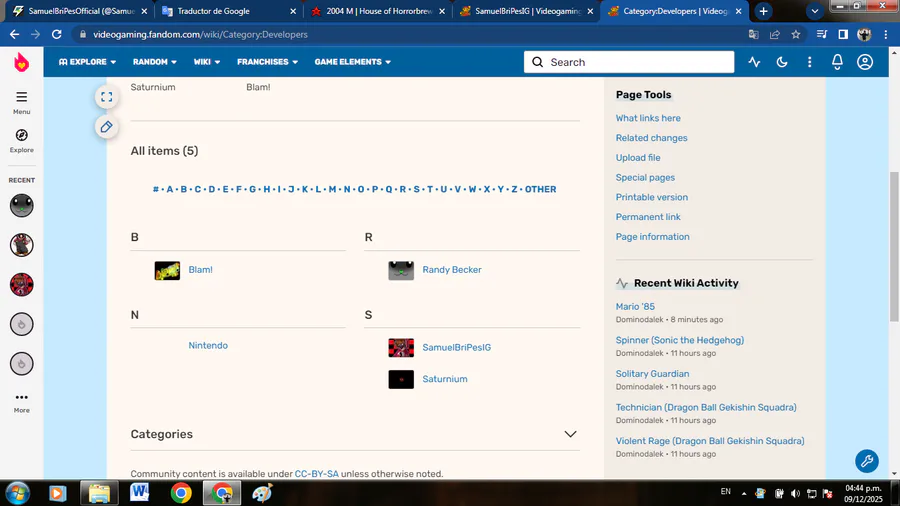The image size is (900, 506).
Task: Click the browser address bar URL
Action: tap(200, 34)
